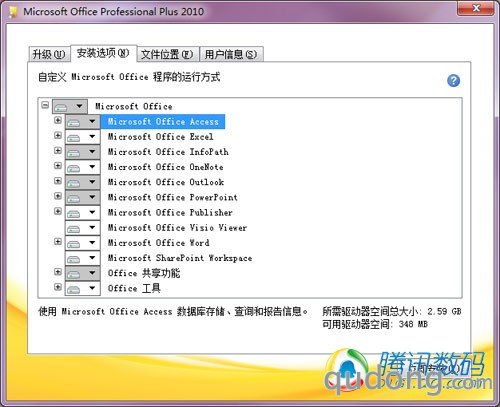
Task: Select Microsoft Office OneNote tree item
Action: [x=165, y=167]
